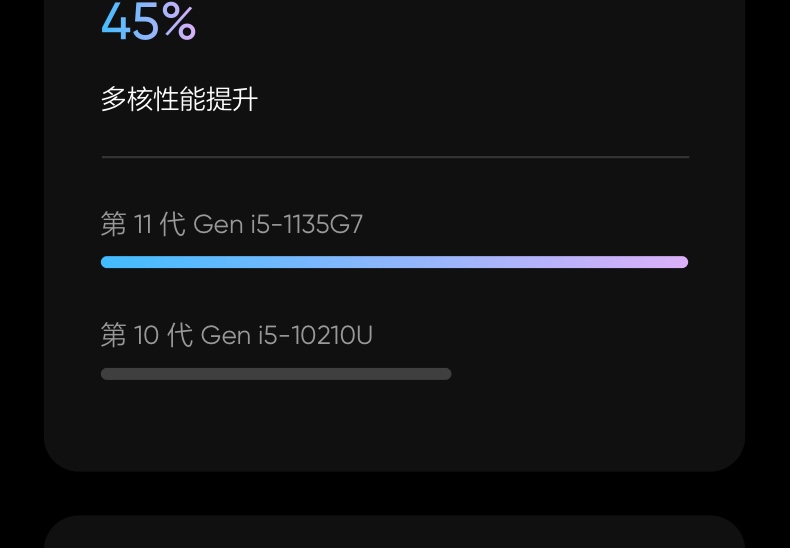Click the 第 10 代 label text
The height and width of the screenshot is (548, 790).
coord(147,335)
